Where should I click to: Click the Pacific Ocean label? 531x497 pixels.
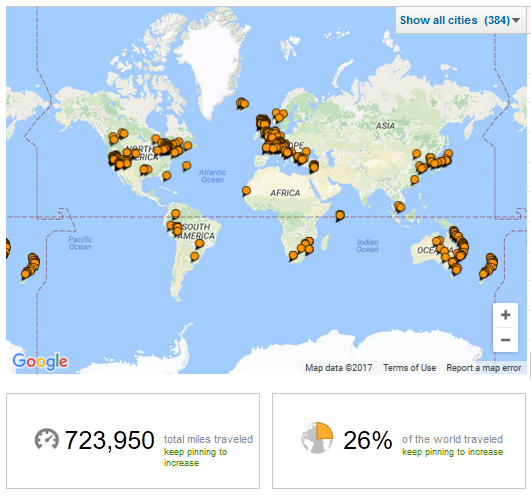click(x=80, y=243)
